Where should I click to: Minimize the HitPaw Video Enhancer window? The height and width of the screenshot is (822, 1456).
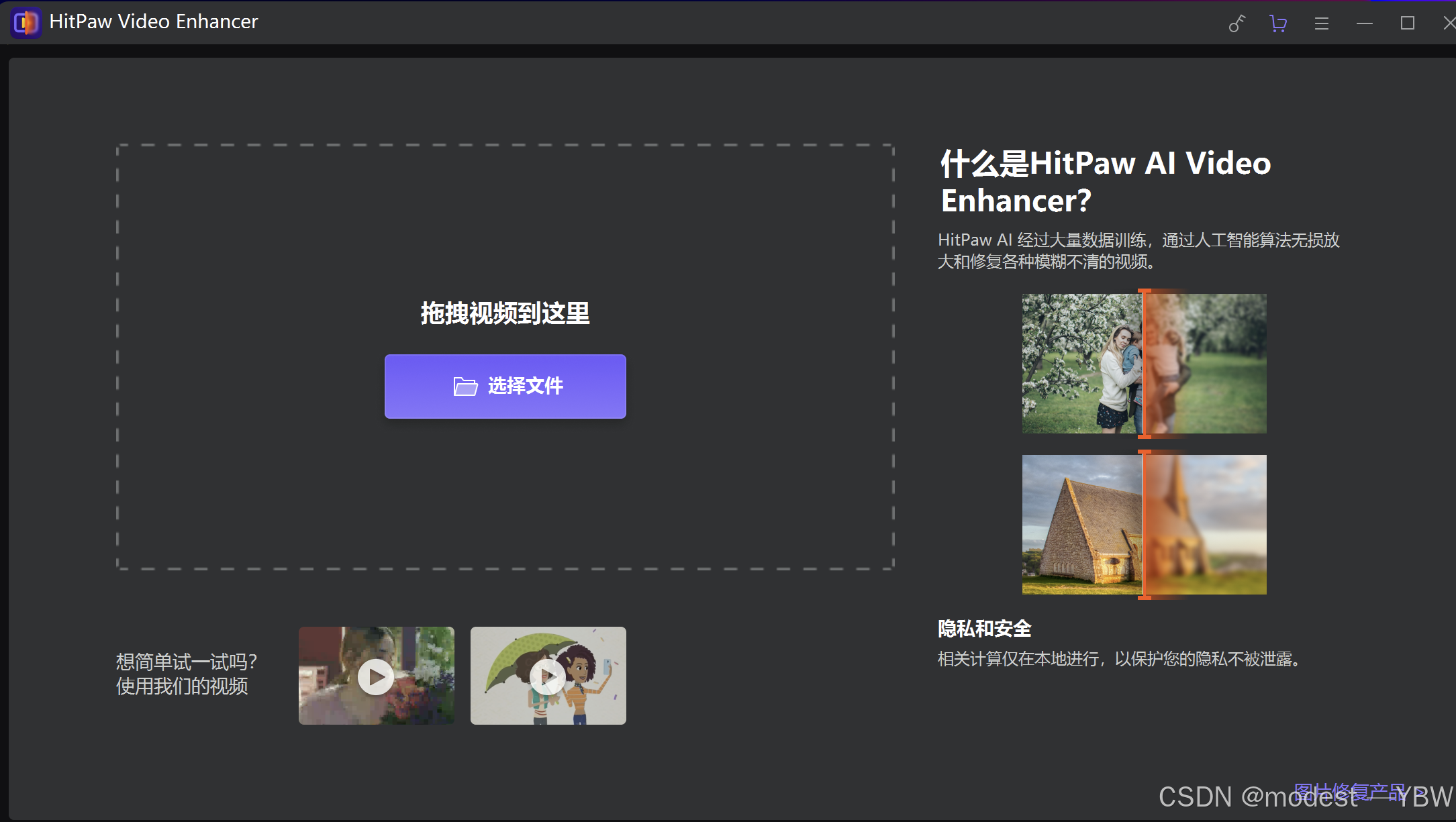coord(1364,23)
